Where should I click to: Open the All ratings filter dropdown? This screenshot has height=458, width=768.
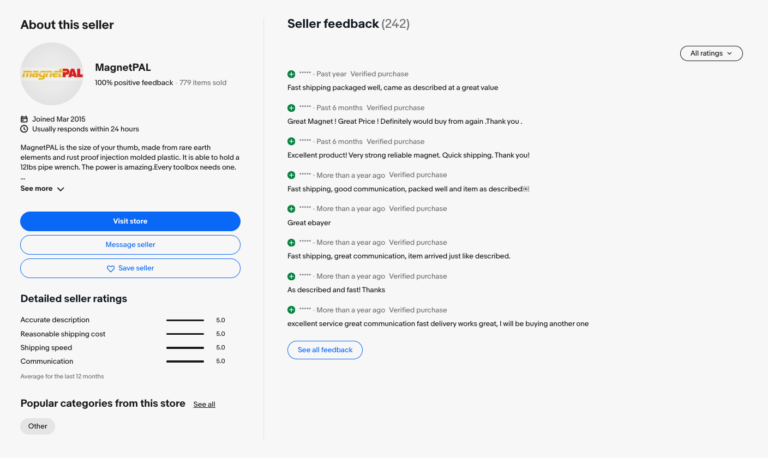711,53
